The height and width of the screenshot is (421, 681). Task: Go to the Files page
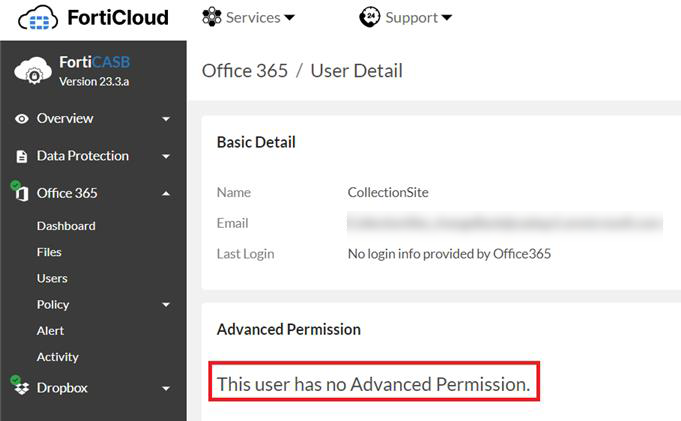pos(49,252)
